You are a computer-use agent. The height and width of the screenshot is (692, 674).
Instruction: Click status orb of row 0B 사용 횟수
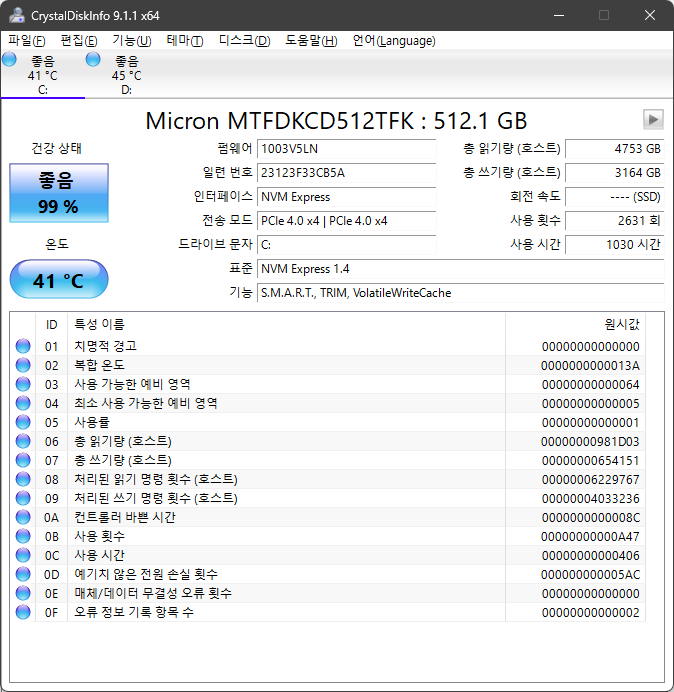click(x=23, y=536)
